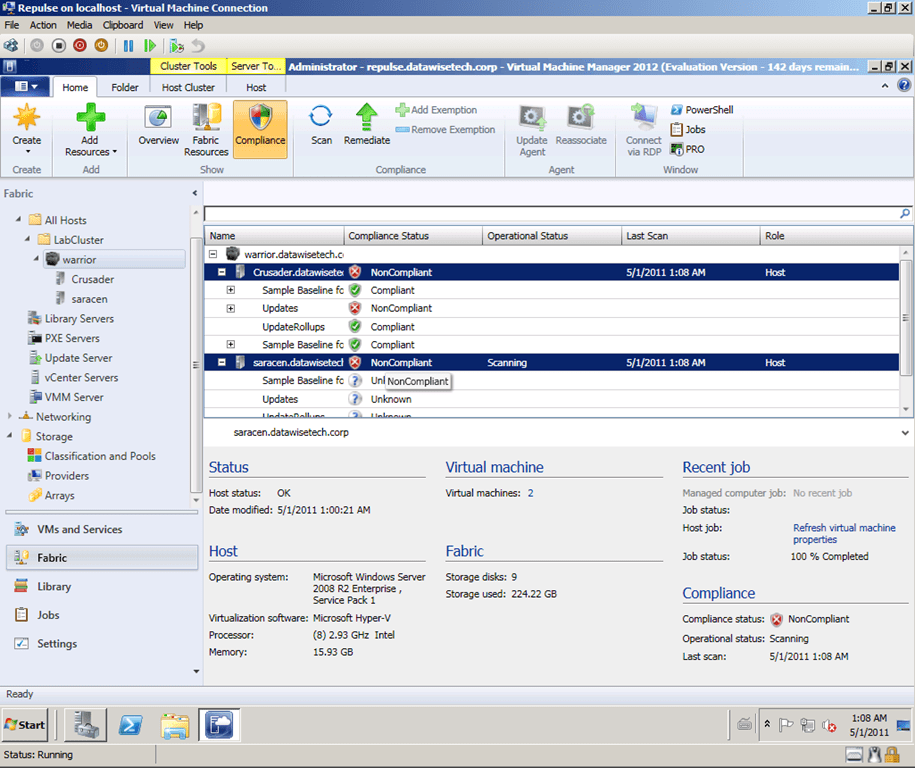Open Add Resources in the ribbon

click(90, 129)
